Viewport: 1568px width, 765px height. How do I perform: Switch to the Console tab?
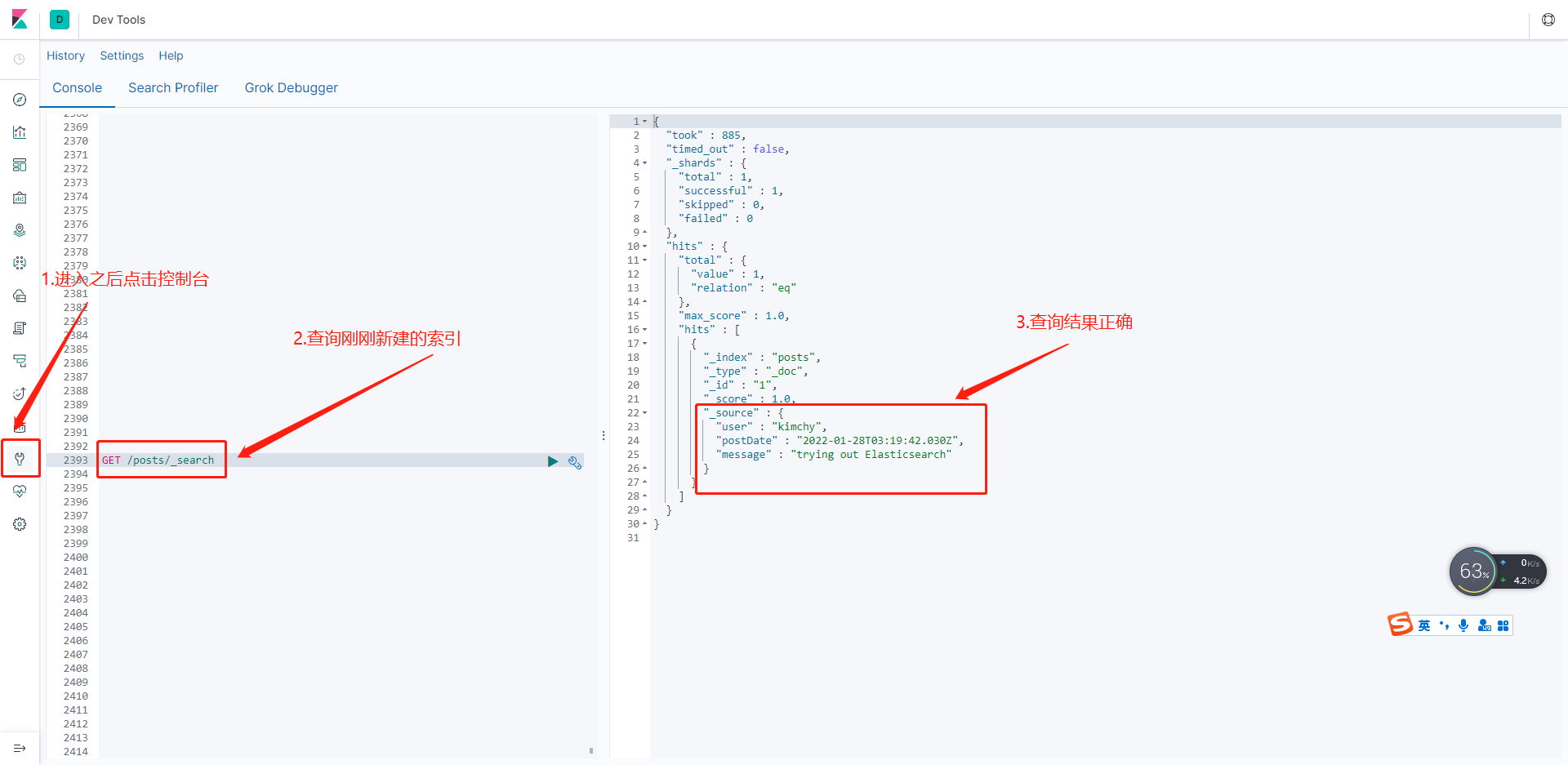(x=78, y=87)
